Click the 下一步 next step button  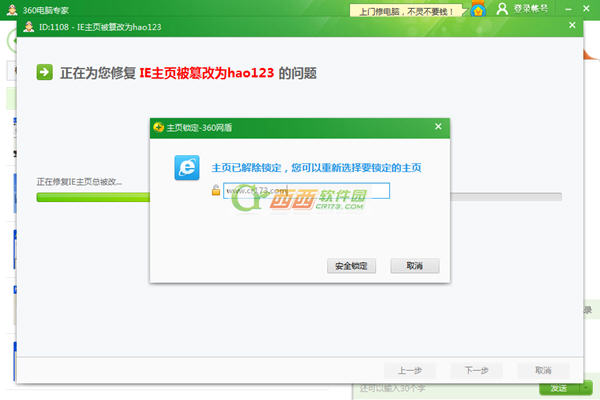(476, 370)
